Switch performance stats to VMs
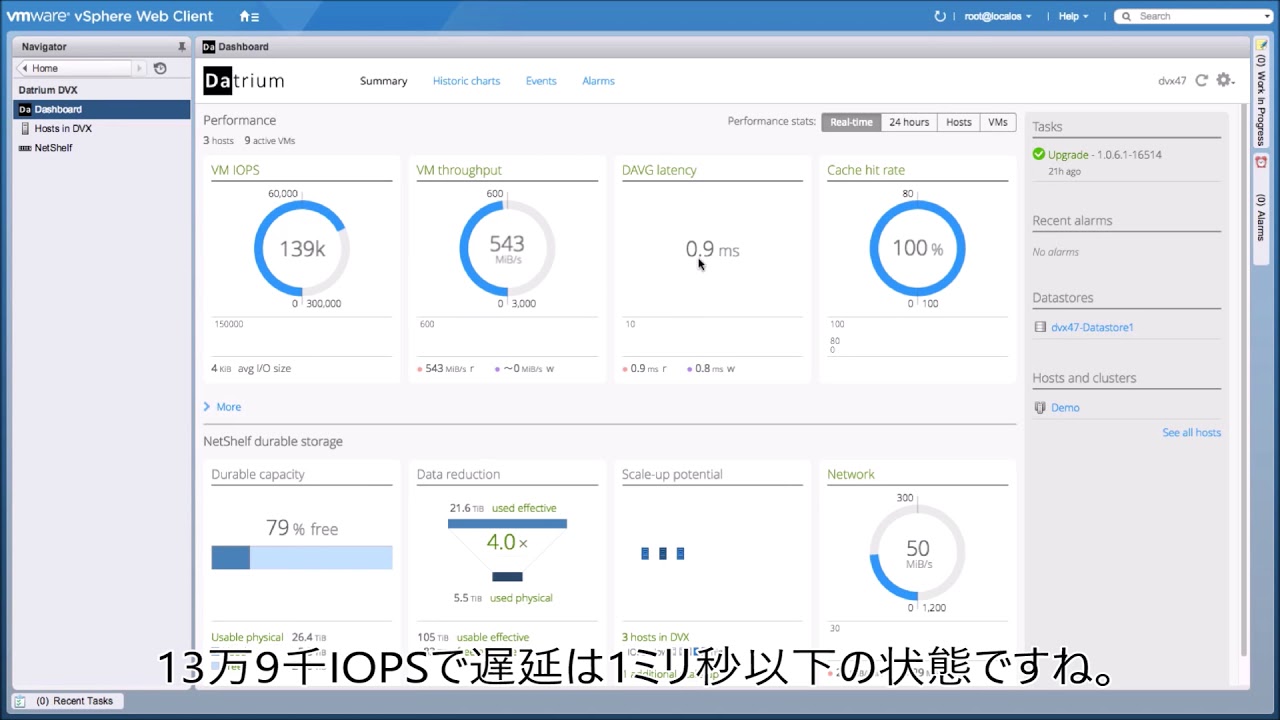The width and height of the screenshot is (1280, 720). click(x=998, y=122)
